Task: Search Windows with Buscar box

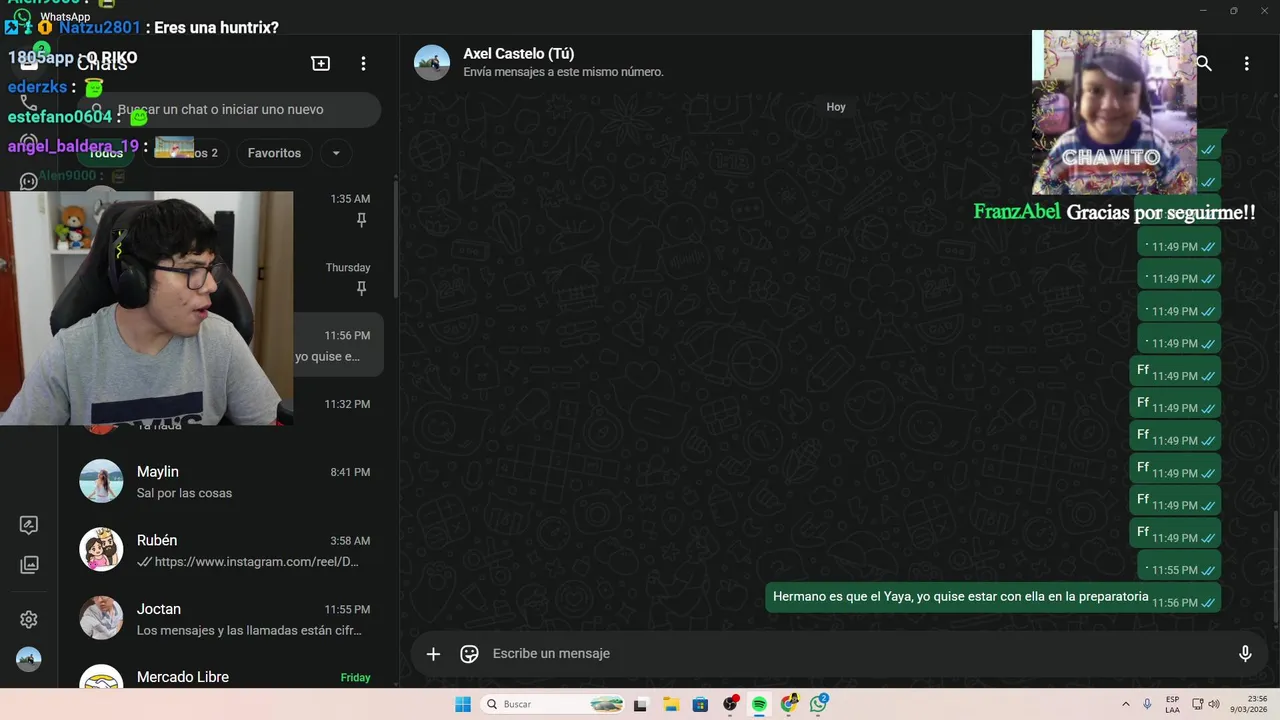Action: pyautogui.click(x=552, y=704)
